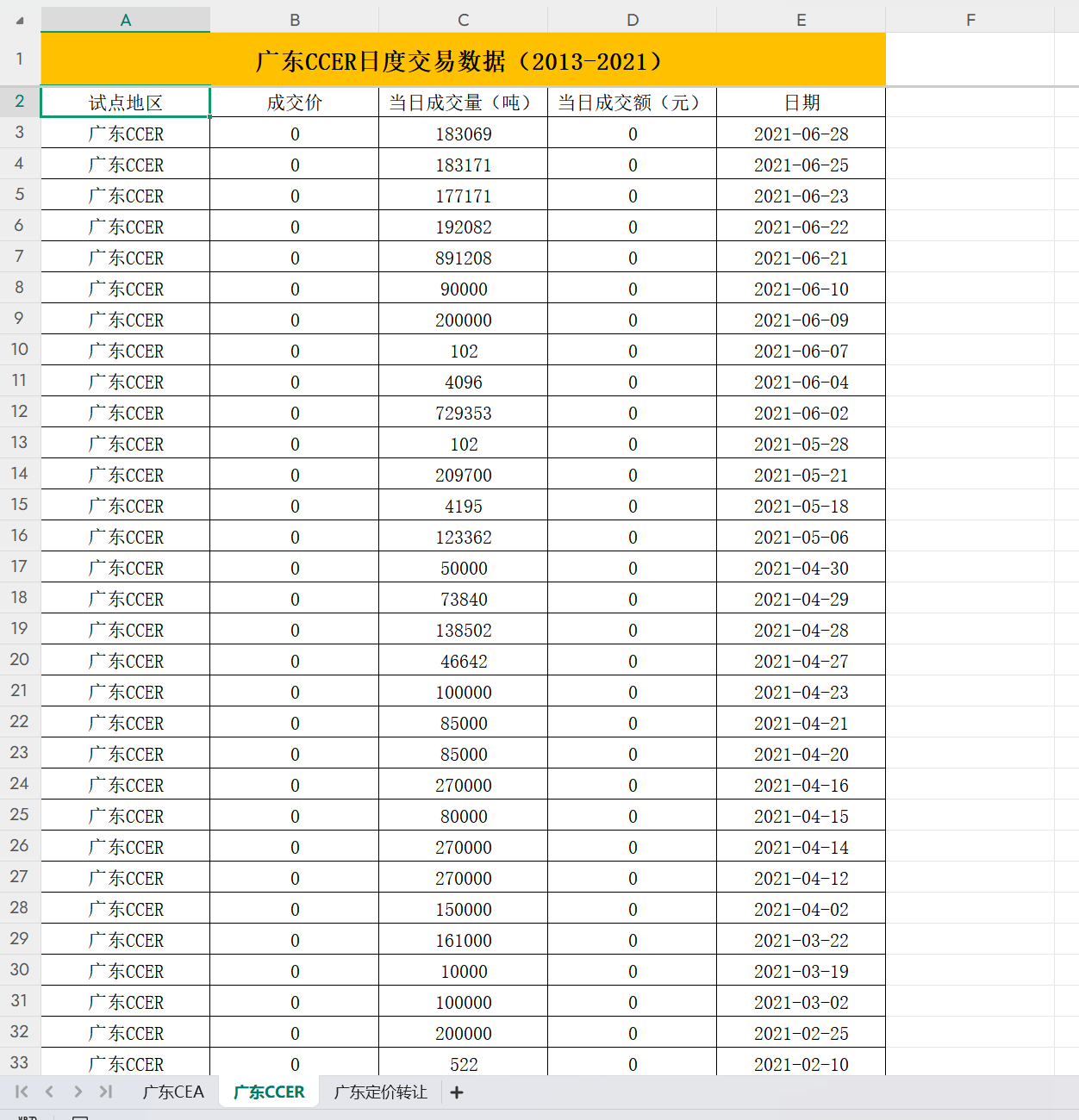Image resolution: width=1079 pixels, height=1120 pixels.
Task: Switch to the 广东CEA sheet tab
Action: [173, 1092]
